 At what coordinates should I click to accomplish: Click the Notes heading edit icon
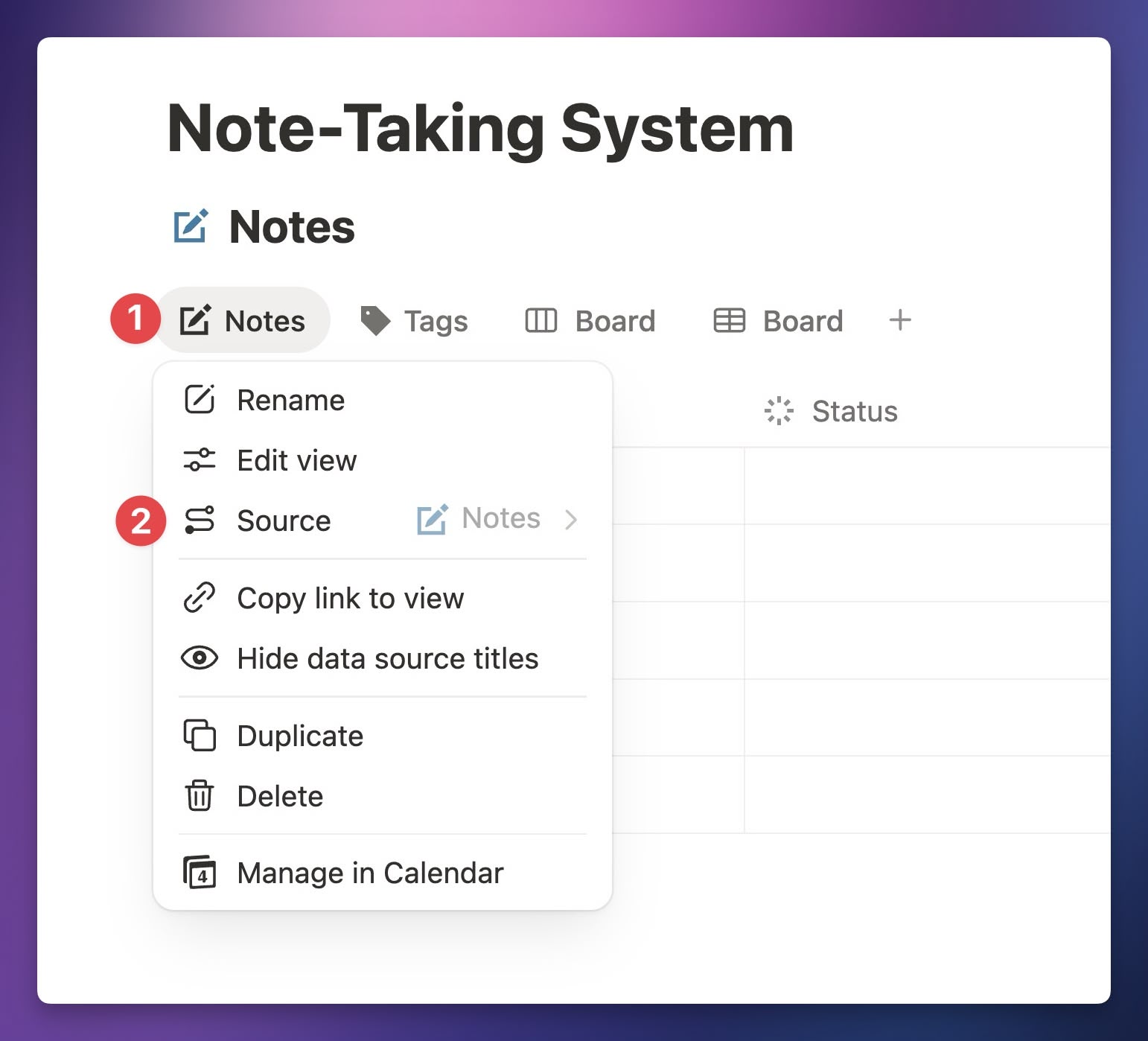coord(191,226)
